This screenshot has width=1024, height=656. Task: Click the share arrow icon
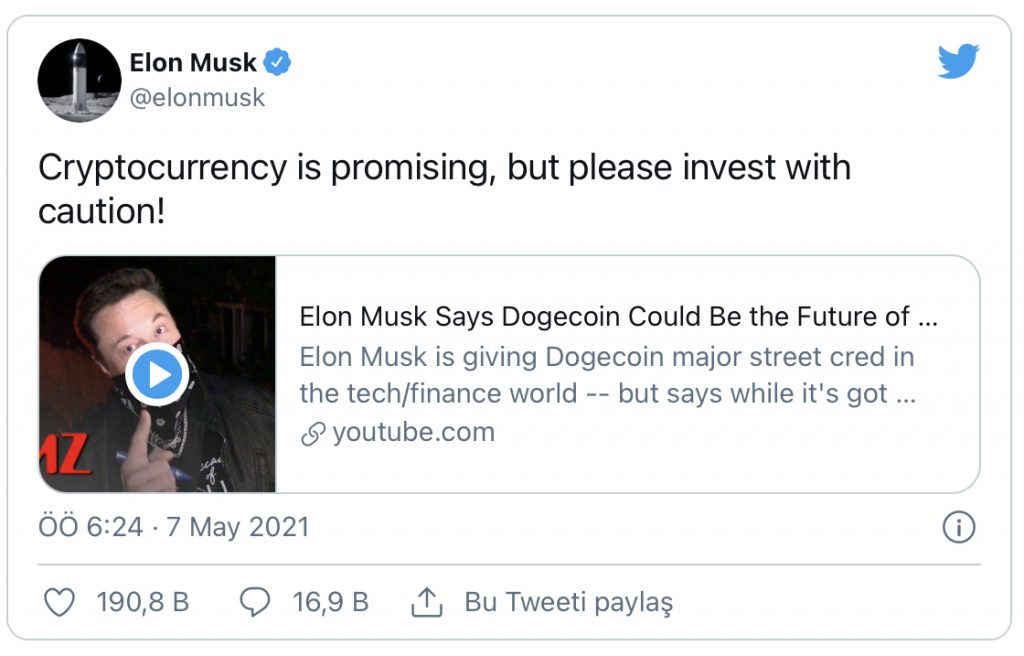[427, 602]
